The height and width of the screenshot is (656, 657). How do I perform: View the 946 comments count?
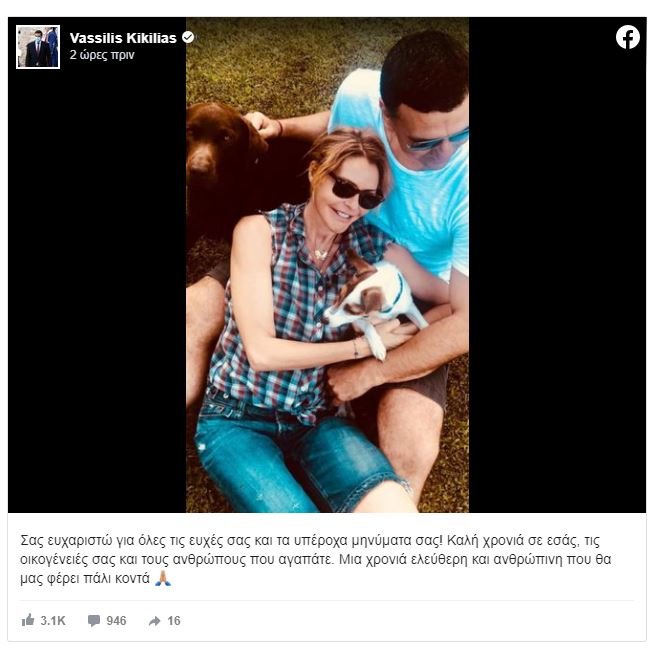[x=116, y=620]
